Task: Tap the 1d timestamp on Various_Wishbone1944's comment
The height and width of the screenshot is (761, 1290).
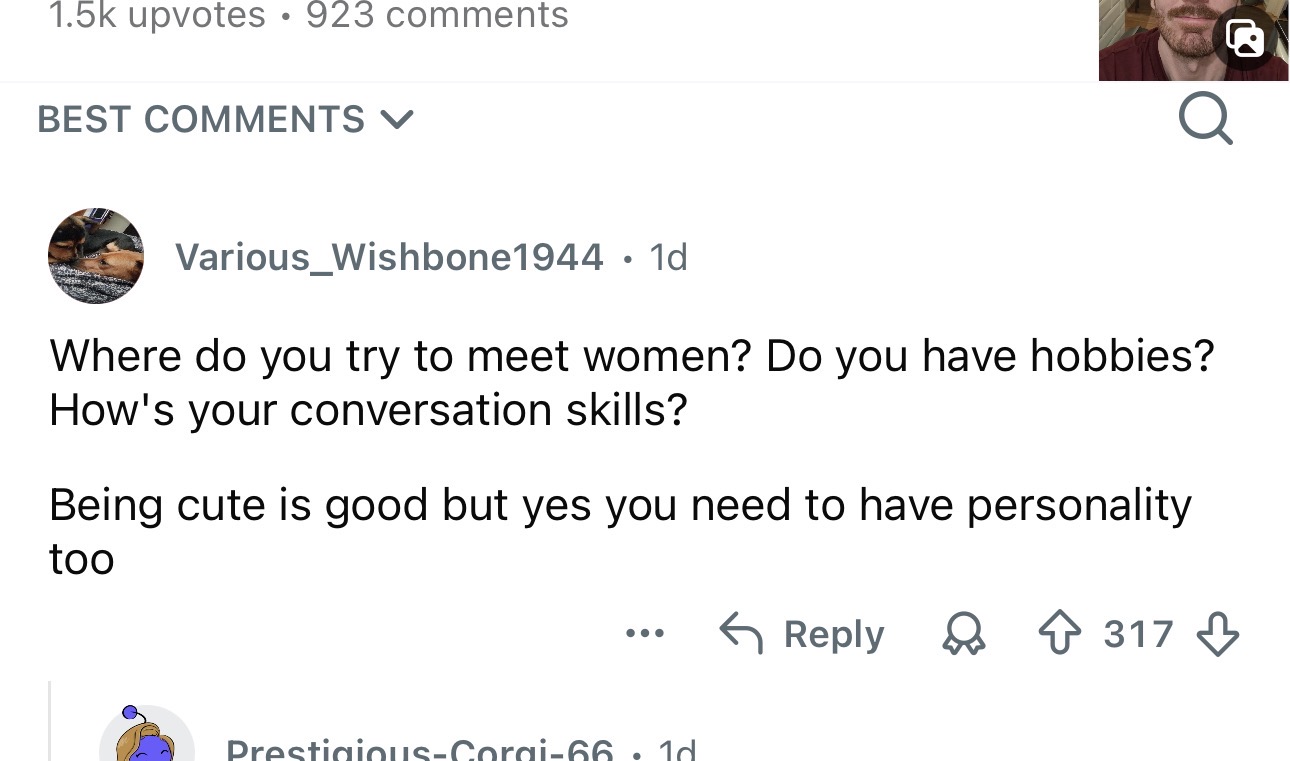Action: pyautogui.click(x=668, y=257)
